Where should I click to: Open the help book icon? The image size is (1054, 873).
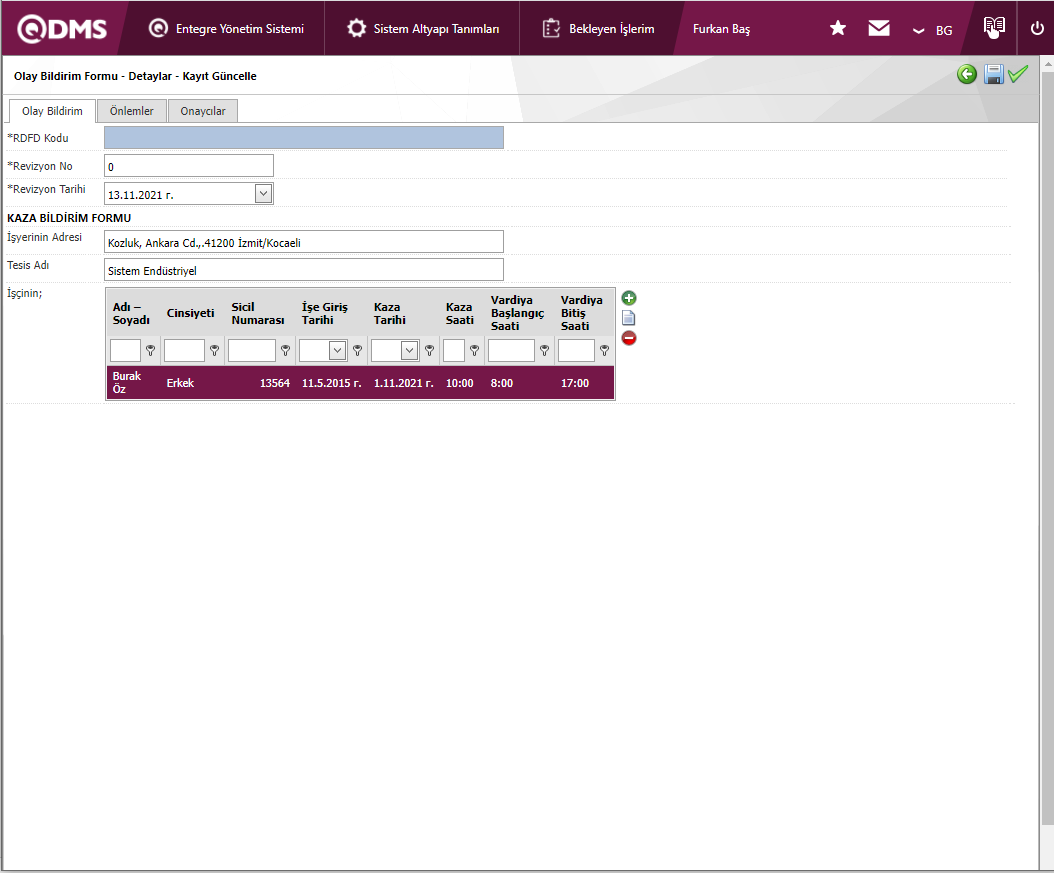[994, 28]
